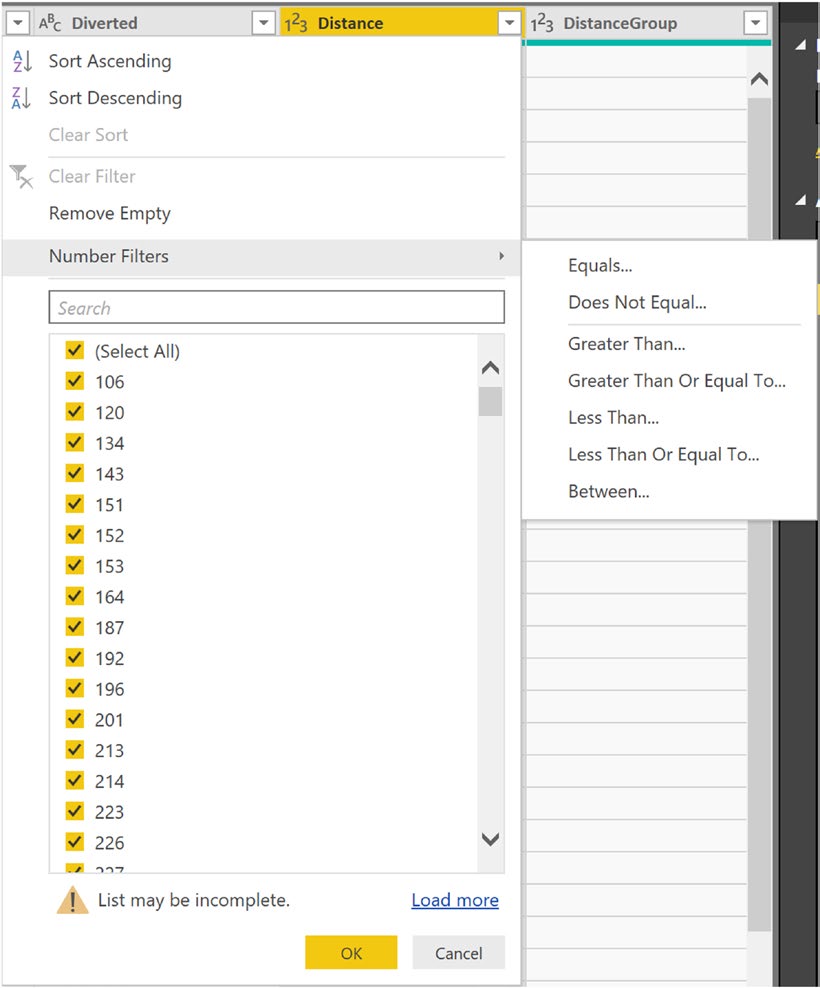Click the Diverted column header

pyautogui.click(x=154, y=23)
